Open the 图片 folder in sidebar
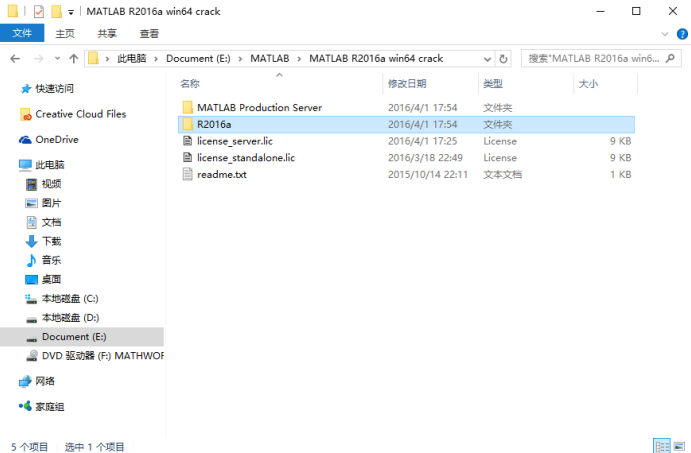 [x=51, y=203]
